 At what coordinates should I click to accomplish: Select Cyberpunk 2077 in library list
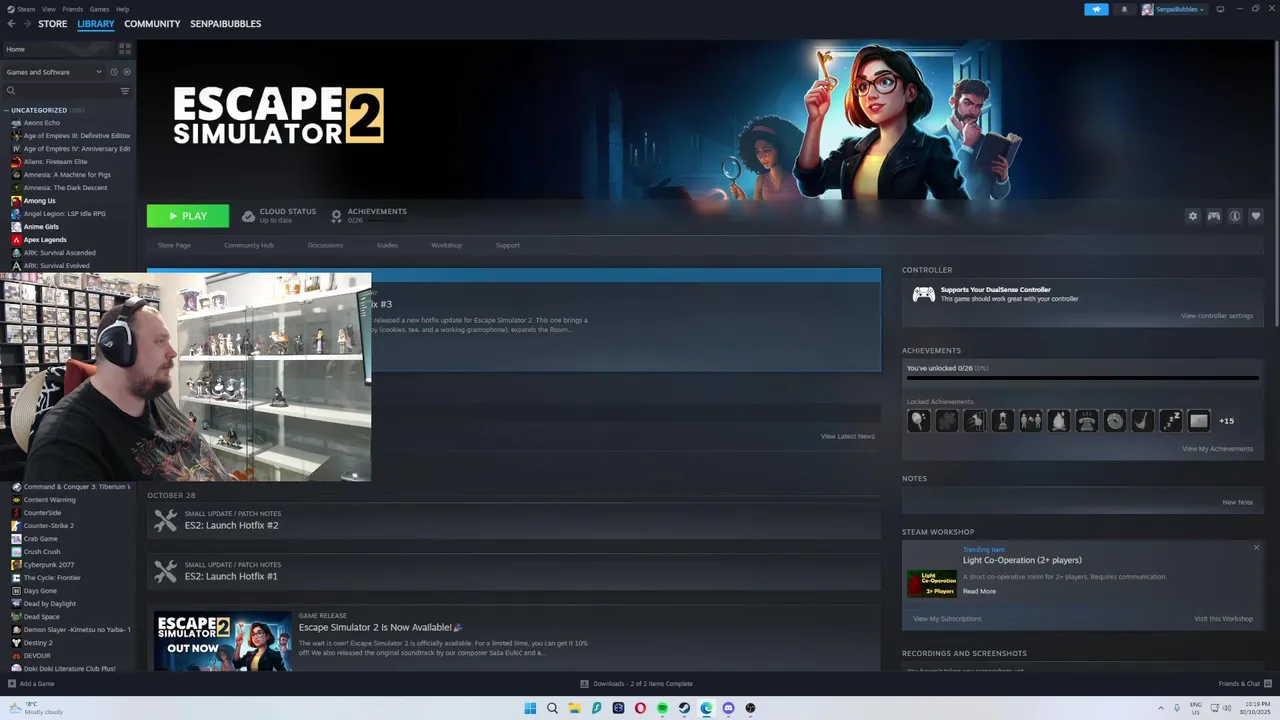pos(49,565)
